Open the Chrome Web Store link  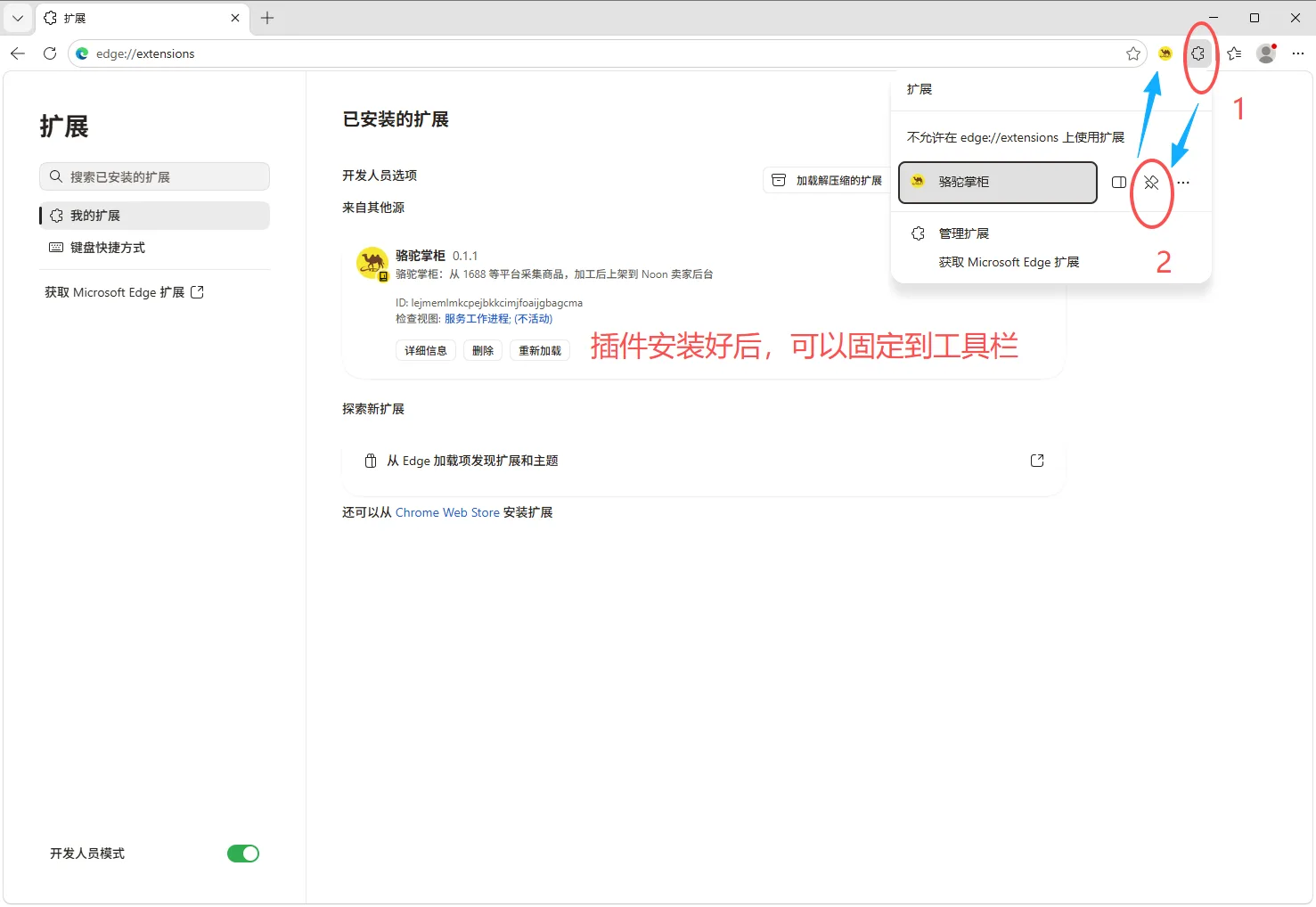[x=447, y=512]
